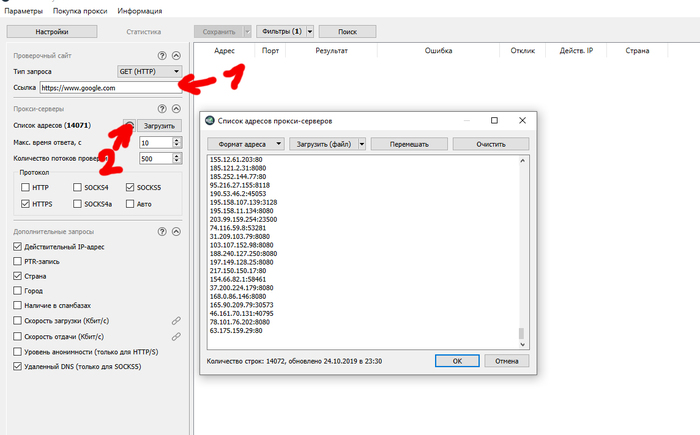Click the round icon beside Загрузить button

click(130, 125)
